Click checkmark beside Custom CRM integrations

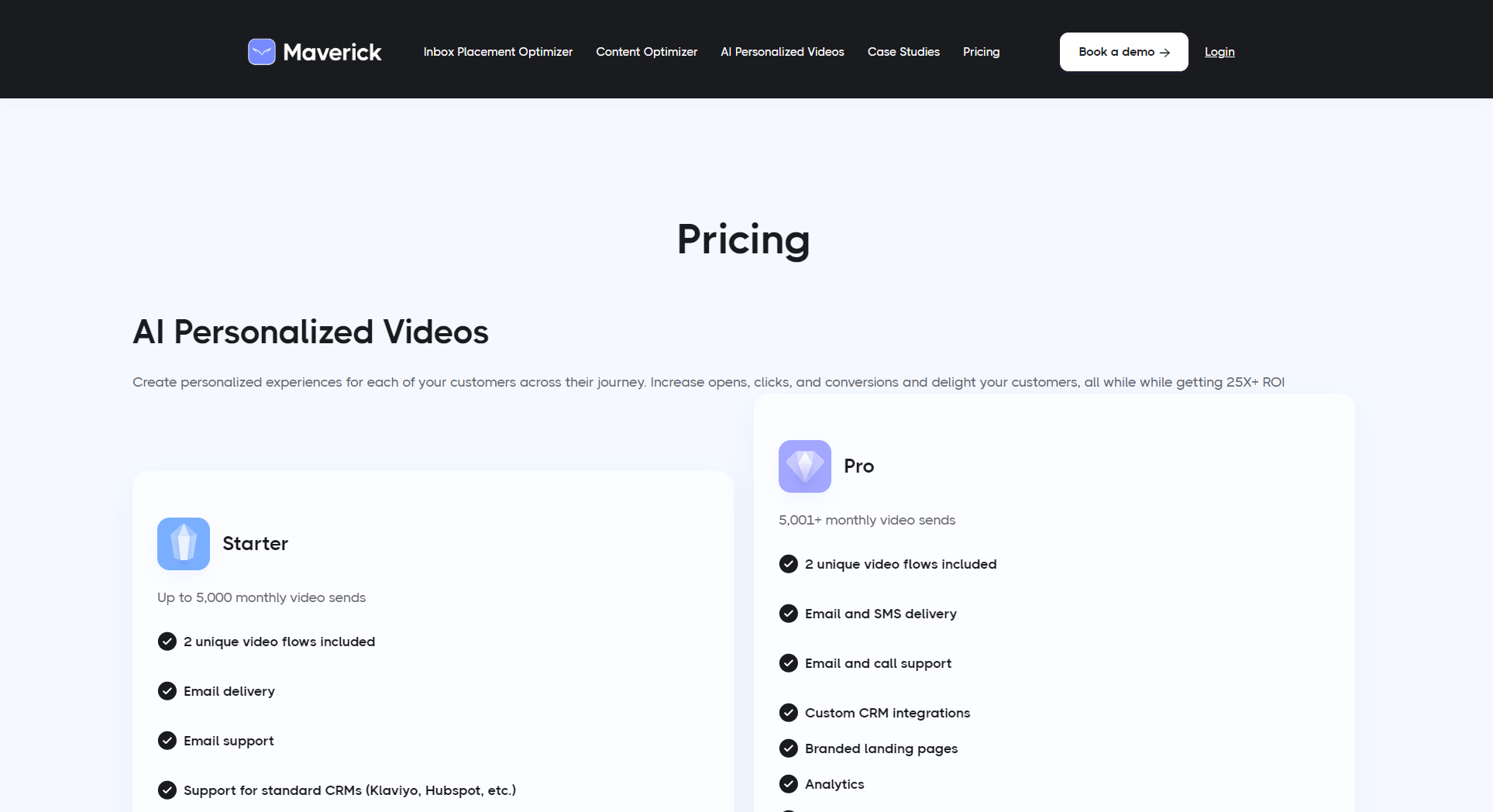[x=789, y=713]
